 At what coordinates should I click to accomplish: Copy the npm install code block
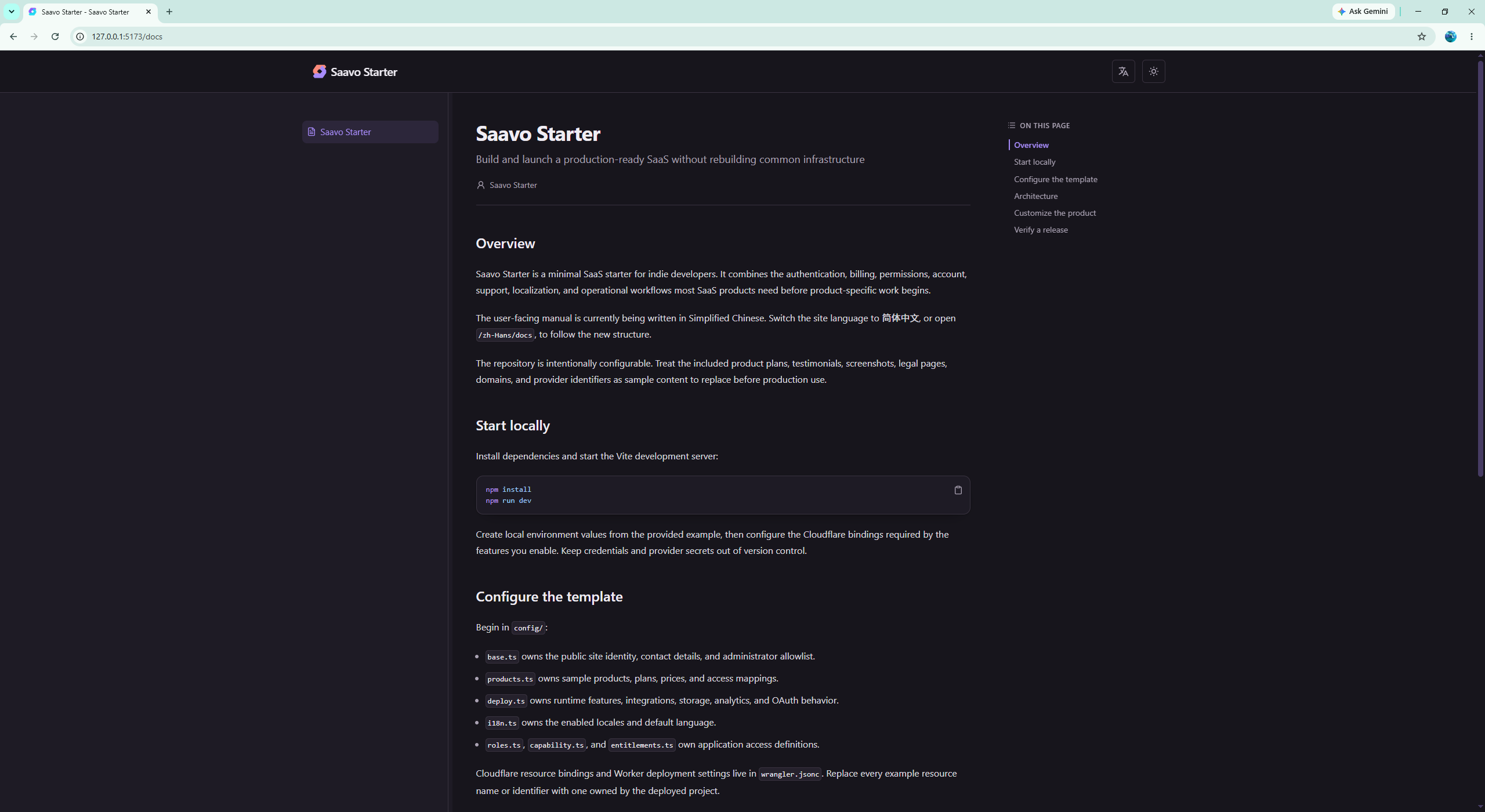958,490
